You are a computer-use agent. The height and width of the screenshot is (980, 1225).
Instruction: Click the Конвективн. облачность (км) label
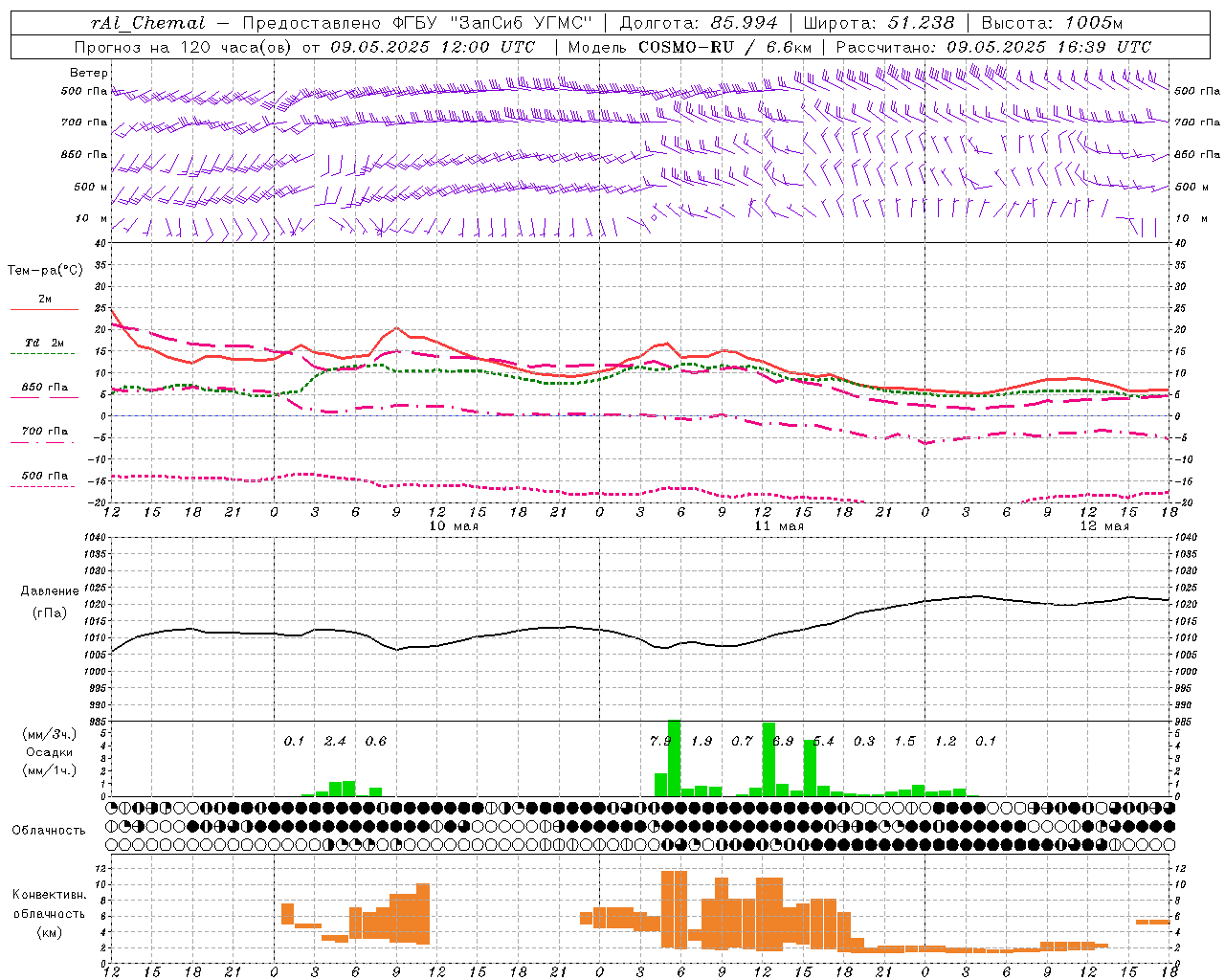tap(49, 913)
